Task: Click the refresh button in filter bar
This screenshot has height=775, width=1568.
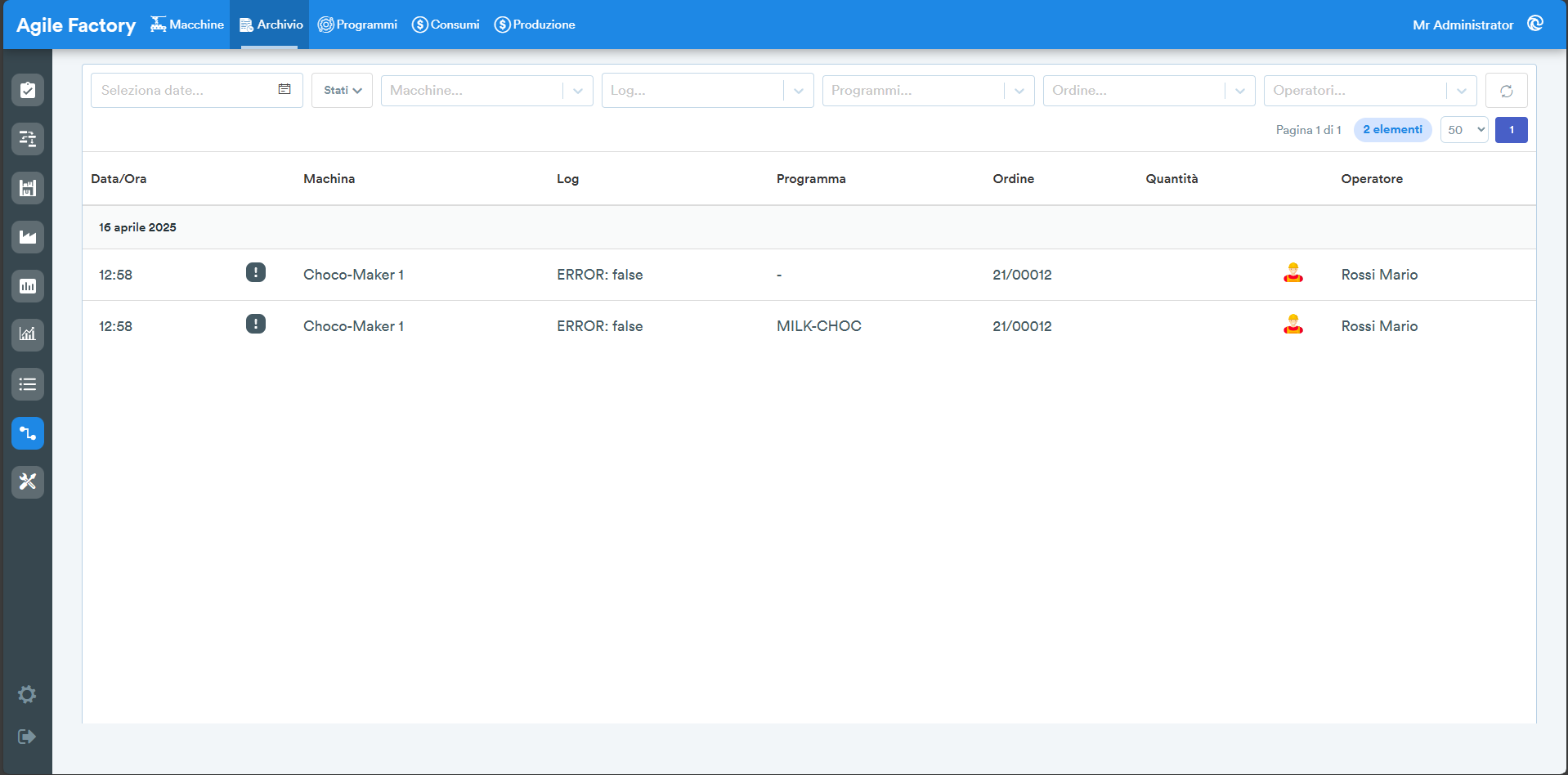Action: pyautogui.click(x=1507, y=91)
